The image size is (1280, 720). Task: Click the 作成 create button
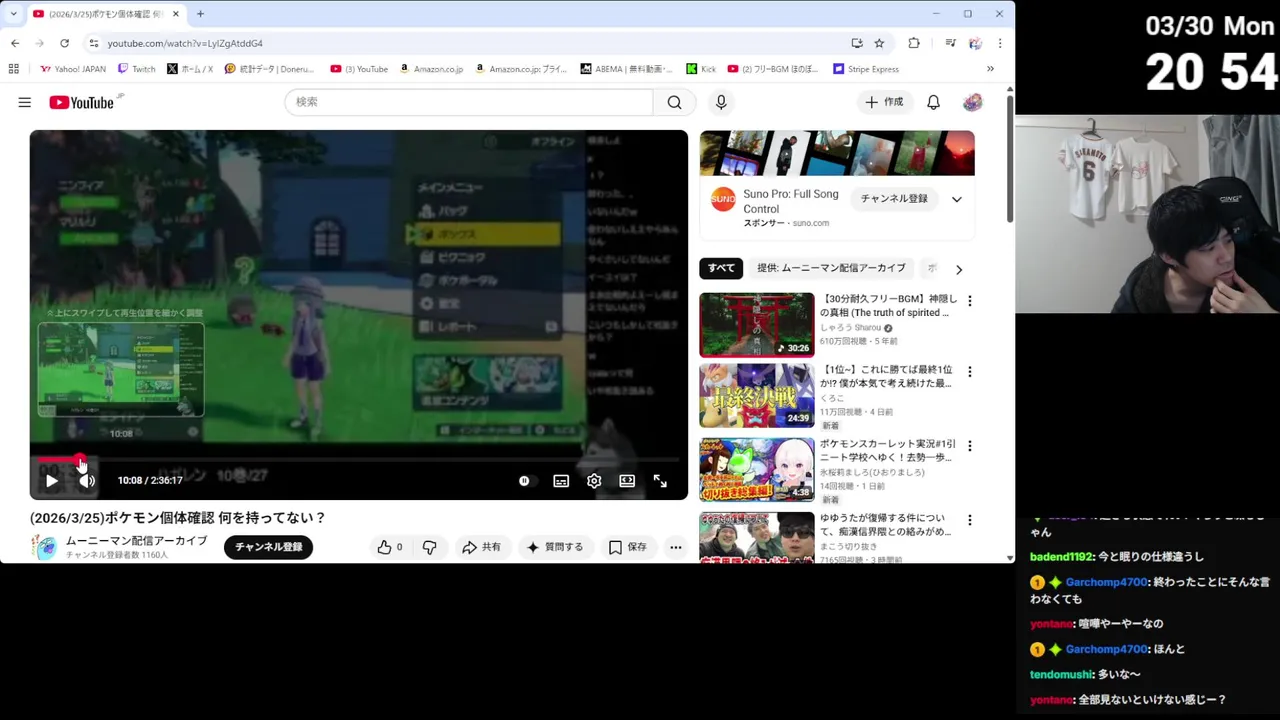pos(884,102)
